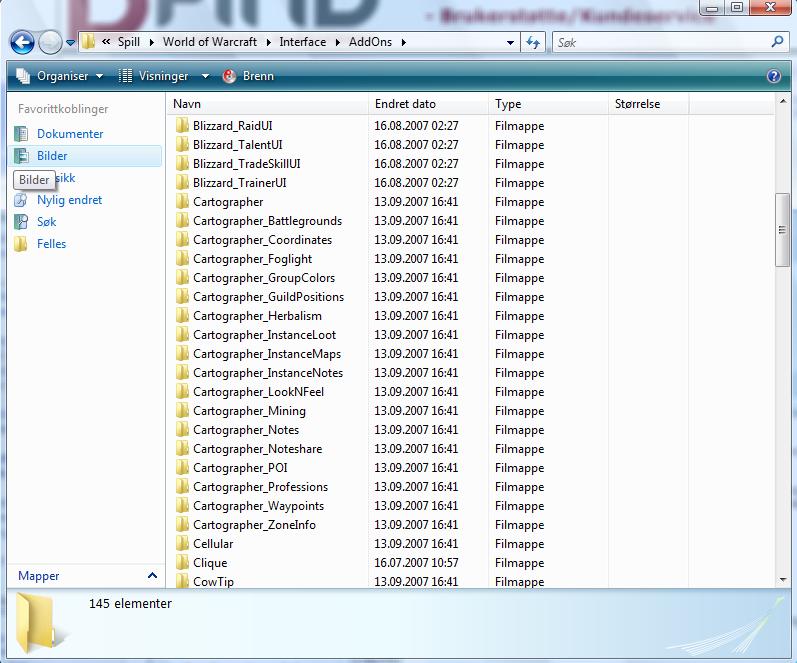The width and height of the screenshot is (797, 663).
Task: Click the Felles folder icon in sidebar
Action: coord(21,244)
